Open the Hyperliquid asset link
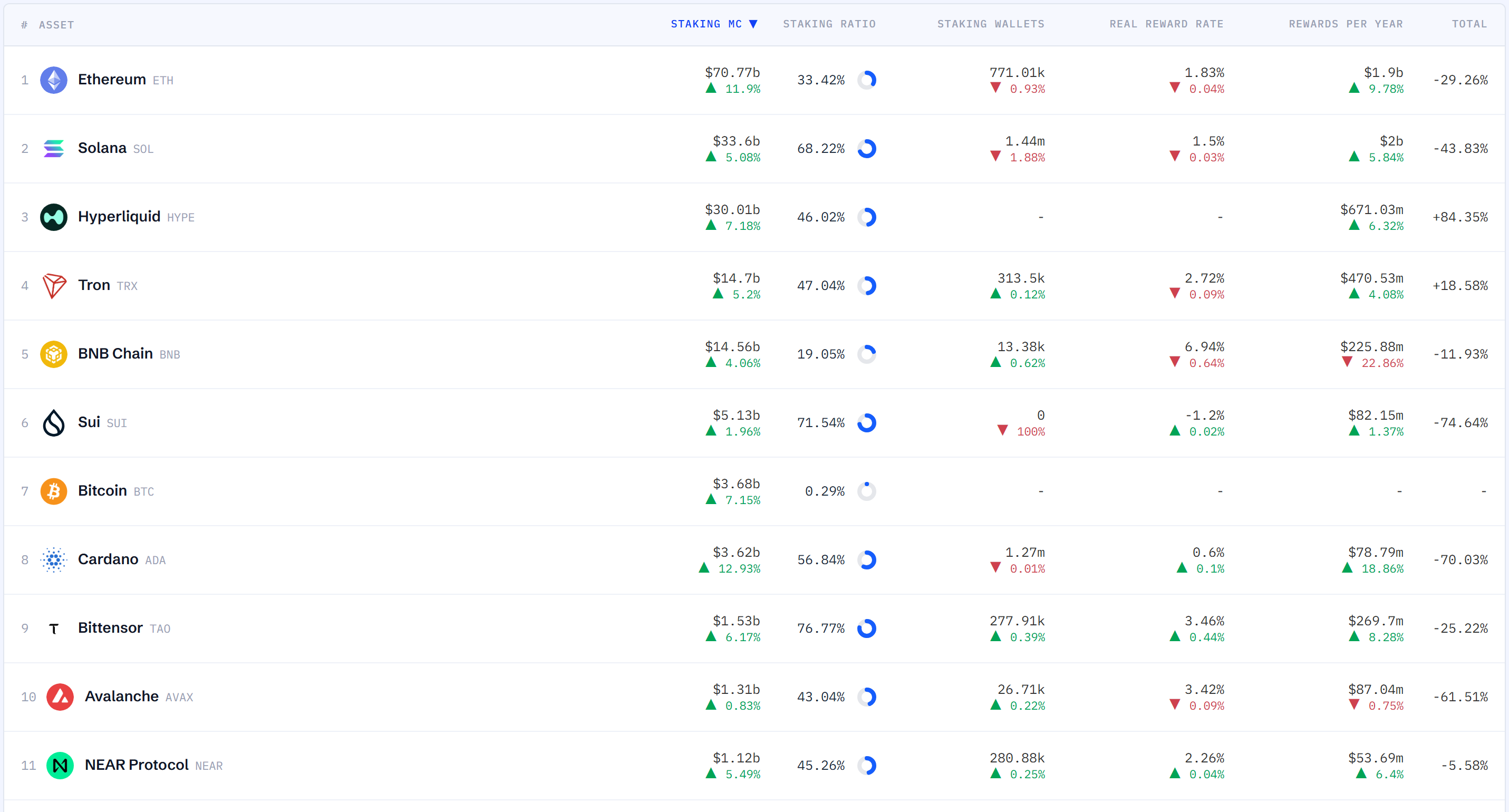Screen dimensions: 1509x812 coord(119,216)
